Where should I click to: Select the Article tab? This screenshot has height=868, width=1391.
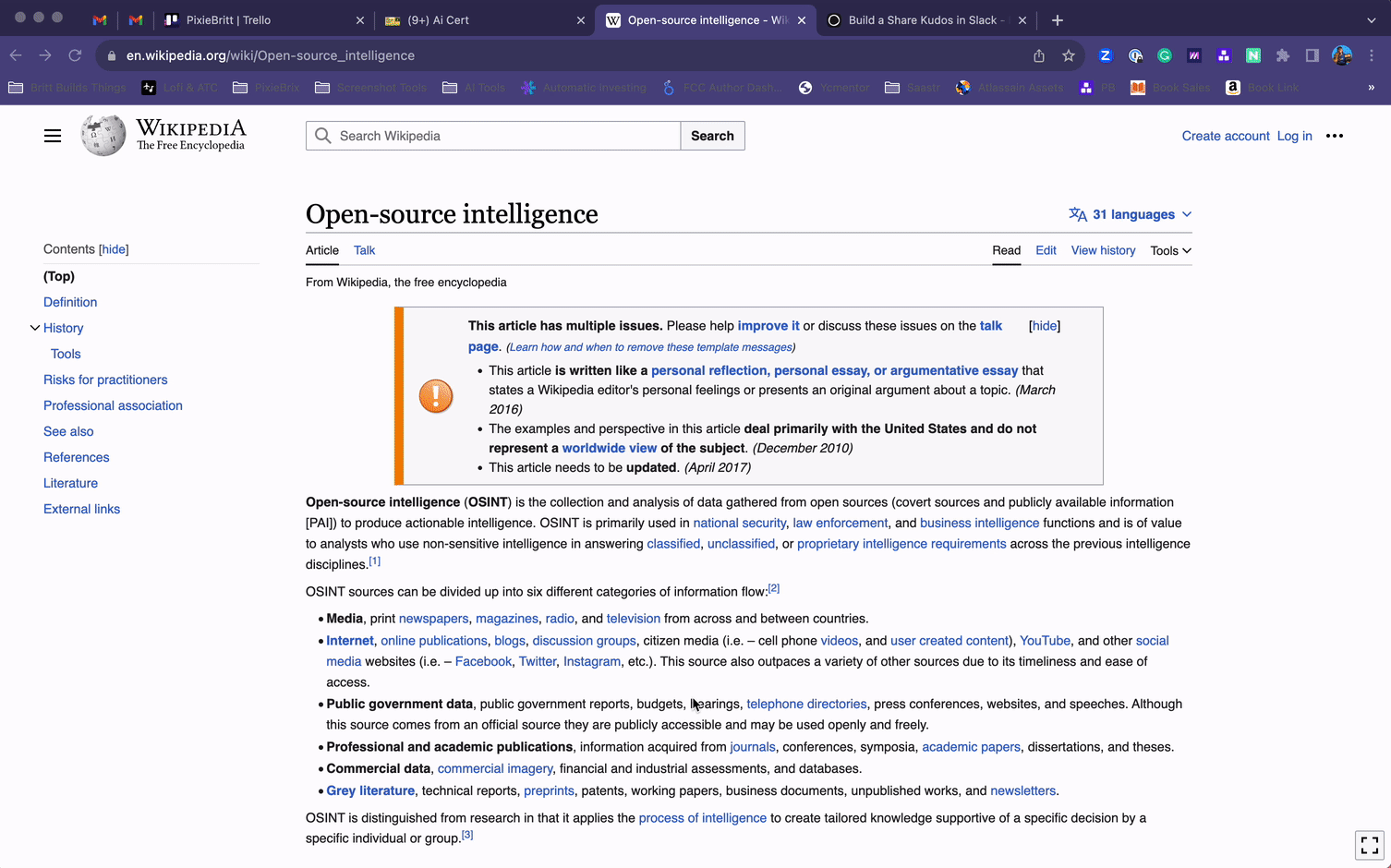pyautogui.click(x=322, y=250)
